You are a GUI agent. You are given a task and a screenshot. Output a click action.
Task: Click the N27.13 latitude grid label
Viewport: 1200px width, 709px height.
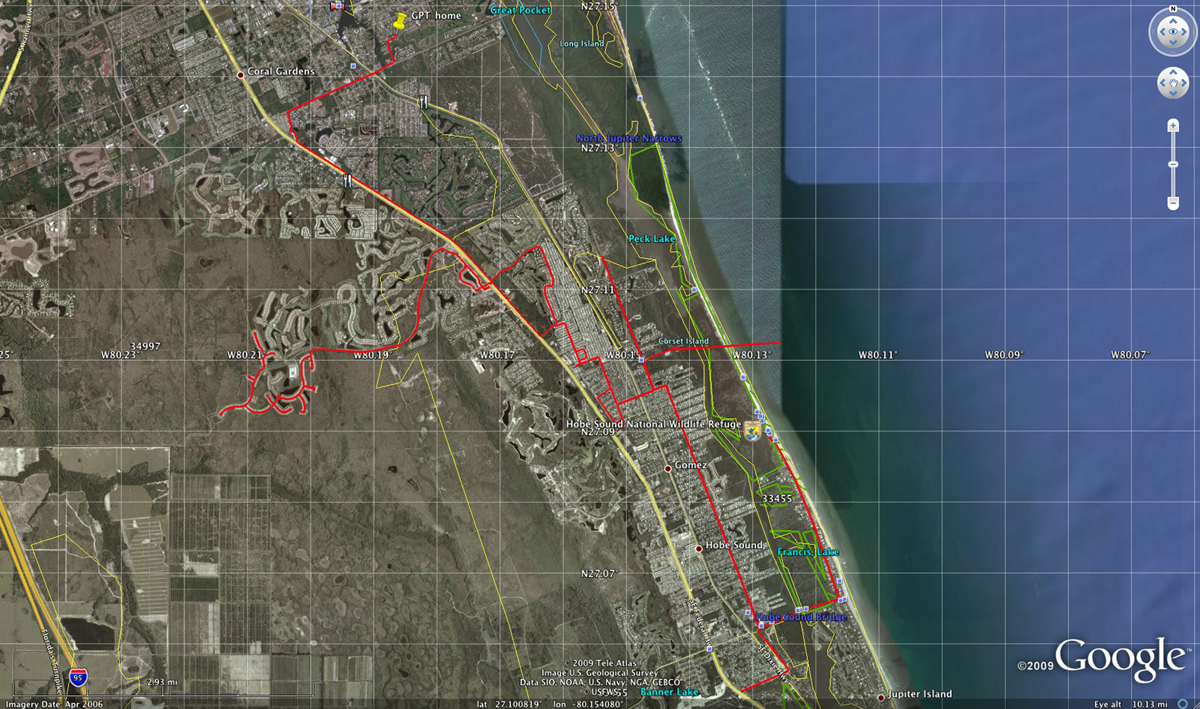coord(597,148)
